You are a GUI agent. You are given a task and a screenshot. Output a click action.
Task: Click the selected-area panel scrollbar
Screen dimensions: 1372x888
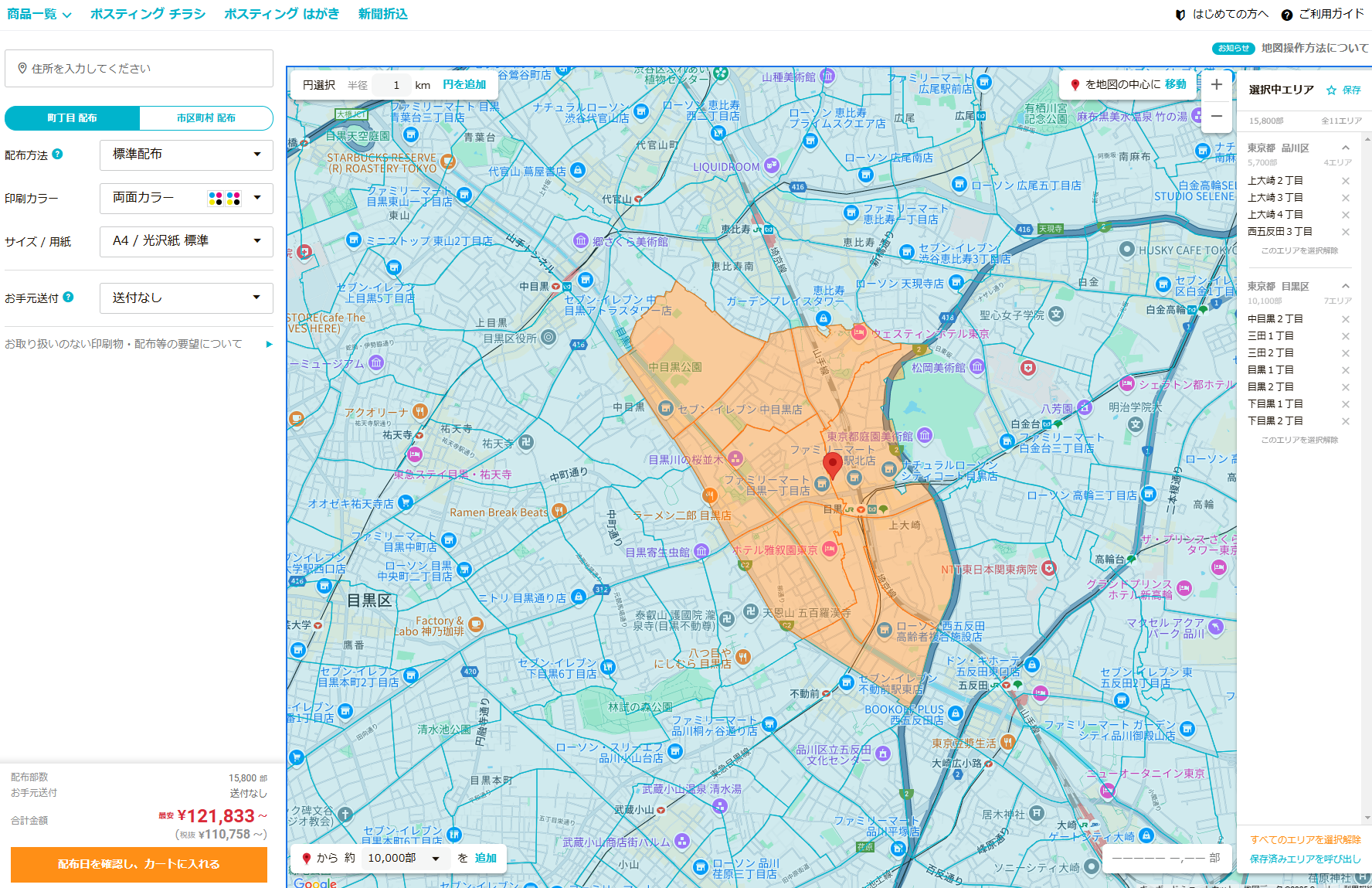pyautogui.click(x=1367, y=479)
